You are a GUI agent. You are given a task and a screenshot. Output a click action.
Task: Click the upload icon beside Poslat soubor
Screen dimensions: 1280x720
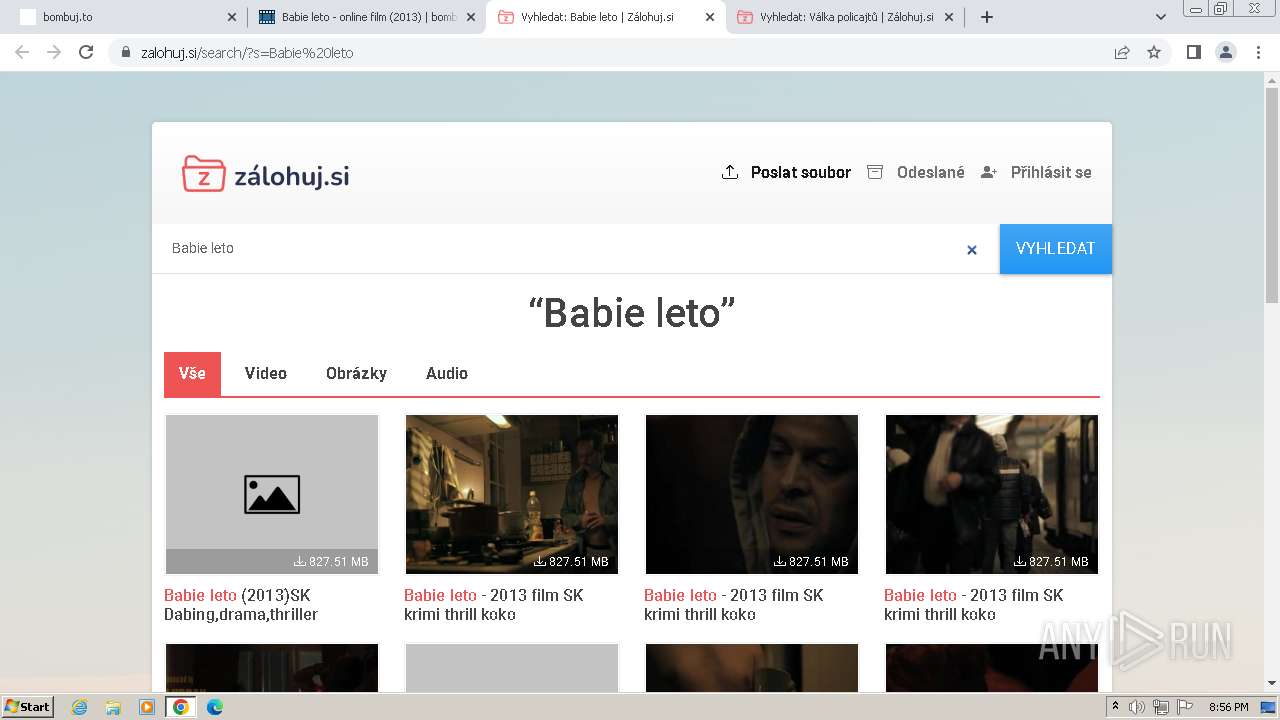(730, 172)
